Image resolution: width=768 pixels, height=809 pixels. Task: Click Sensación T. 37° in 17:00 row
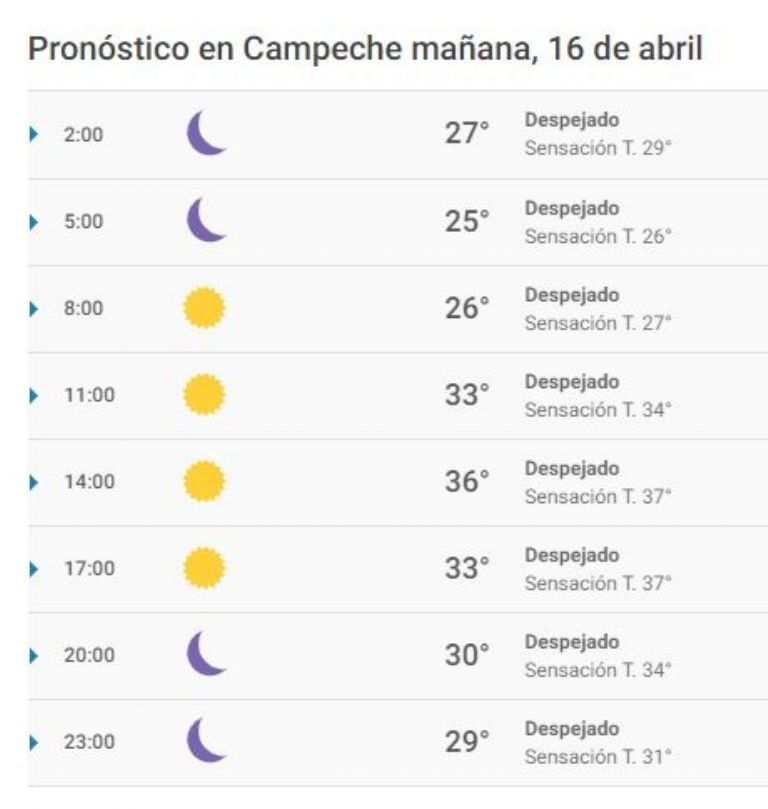tap(598, 584)
